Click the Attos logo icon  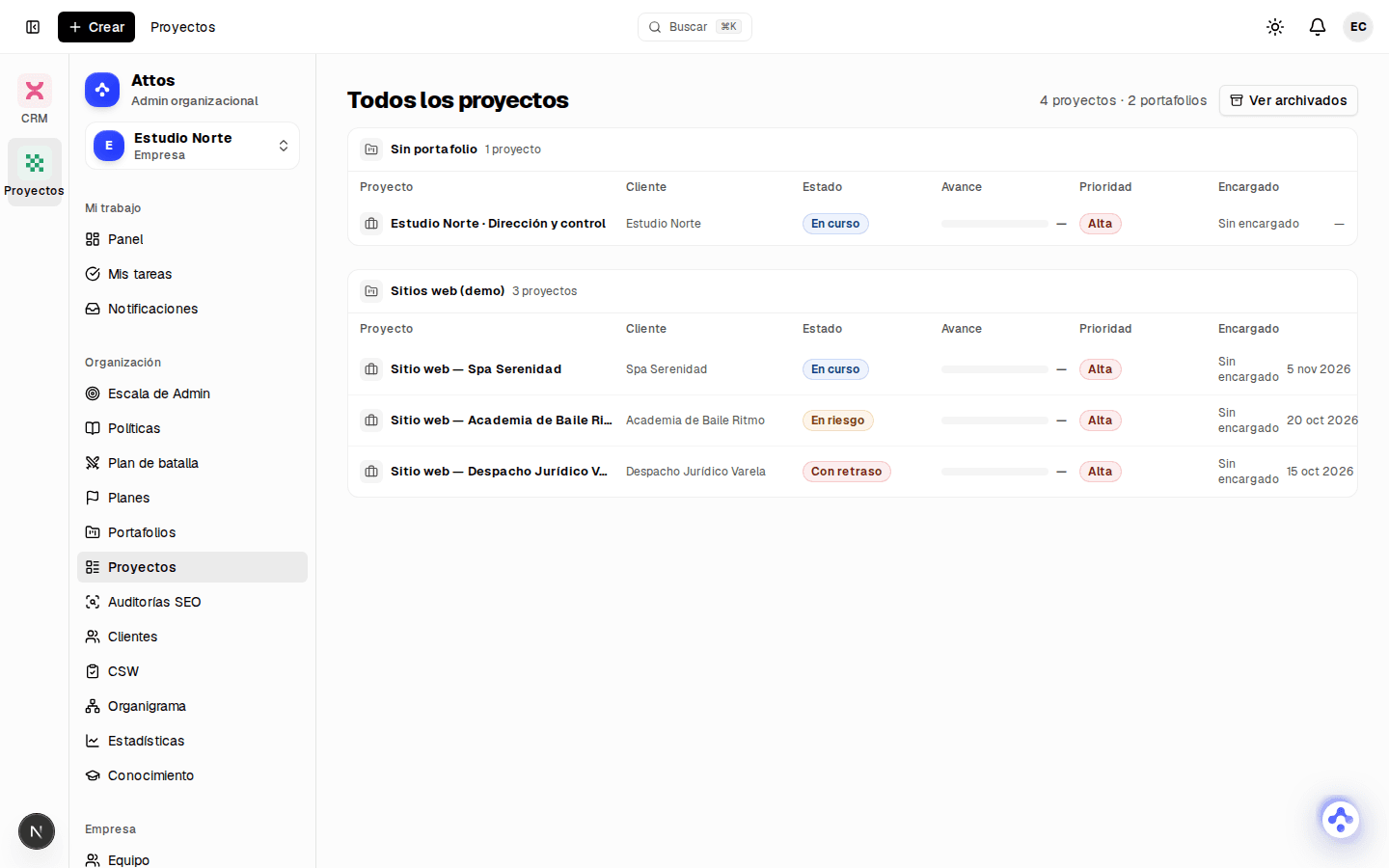(102, 90)
